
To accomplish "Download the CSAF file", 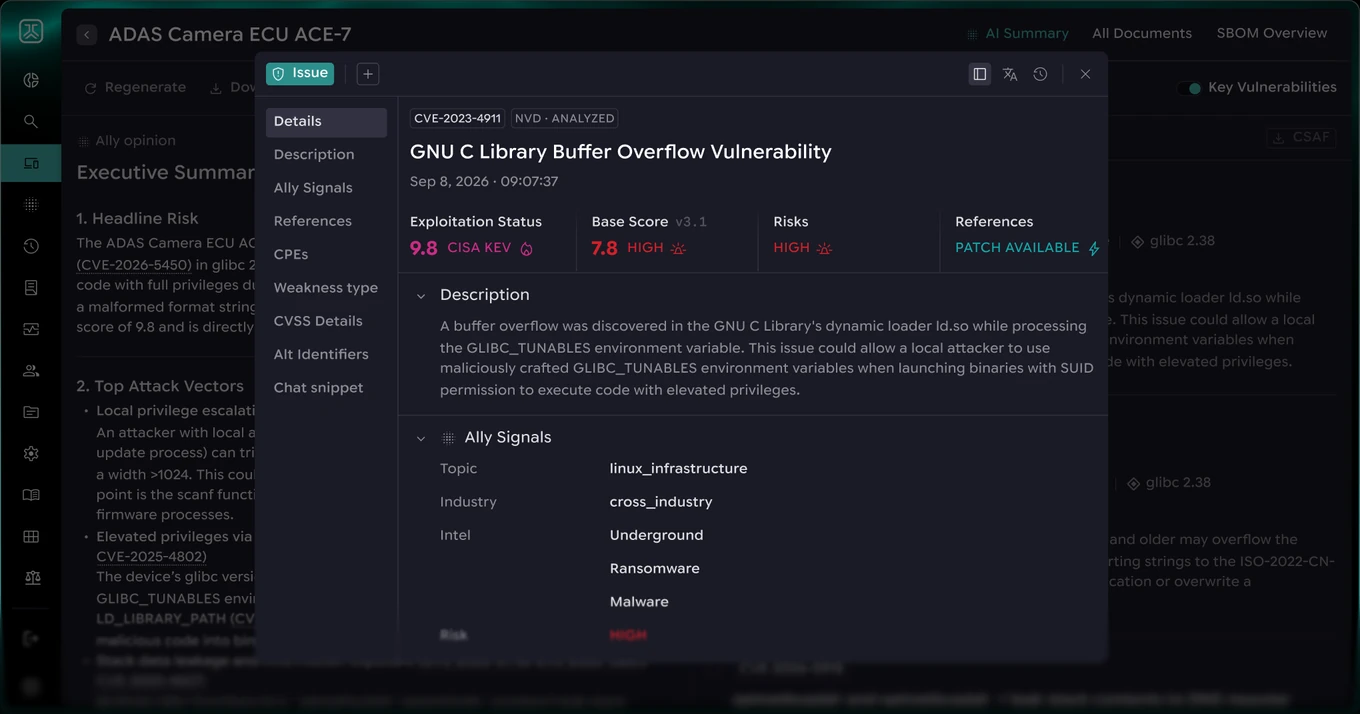I will point(1301,138).
